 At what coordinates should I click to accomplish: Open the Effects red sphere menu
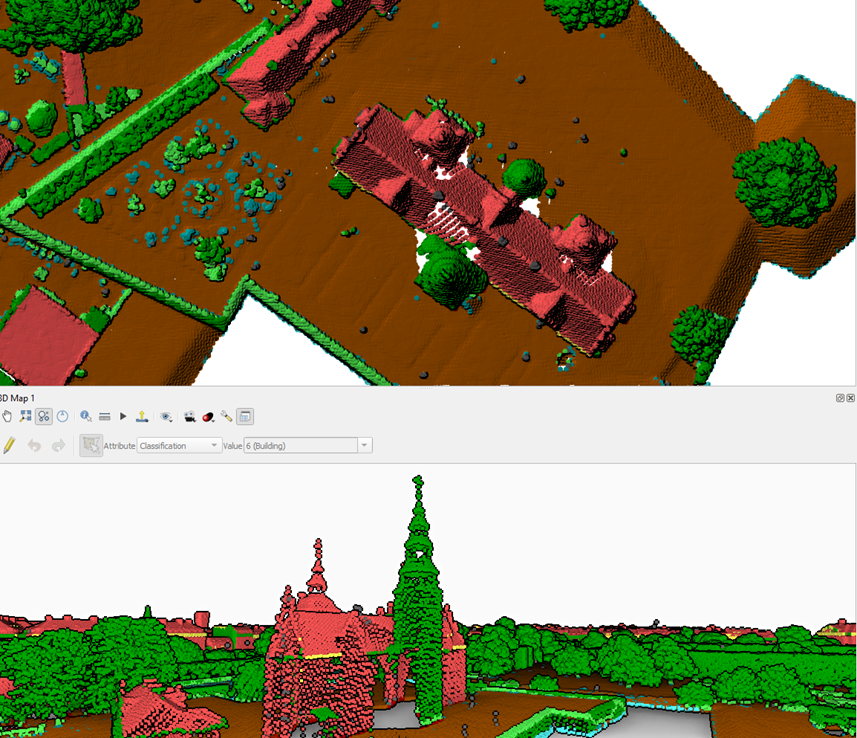(208, 417)
